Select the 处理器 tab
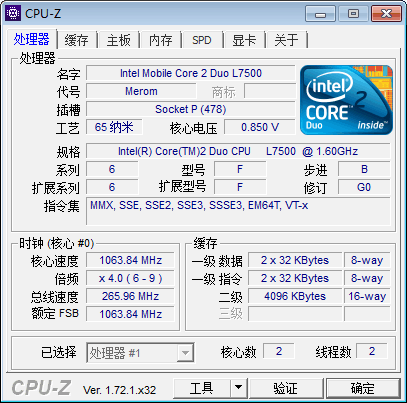 click(x=32, y=39)
